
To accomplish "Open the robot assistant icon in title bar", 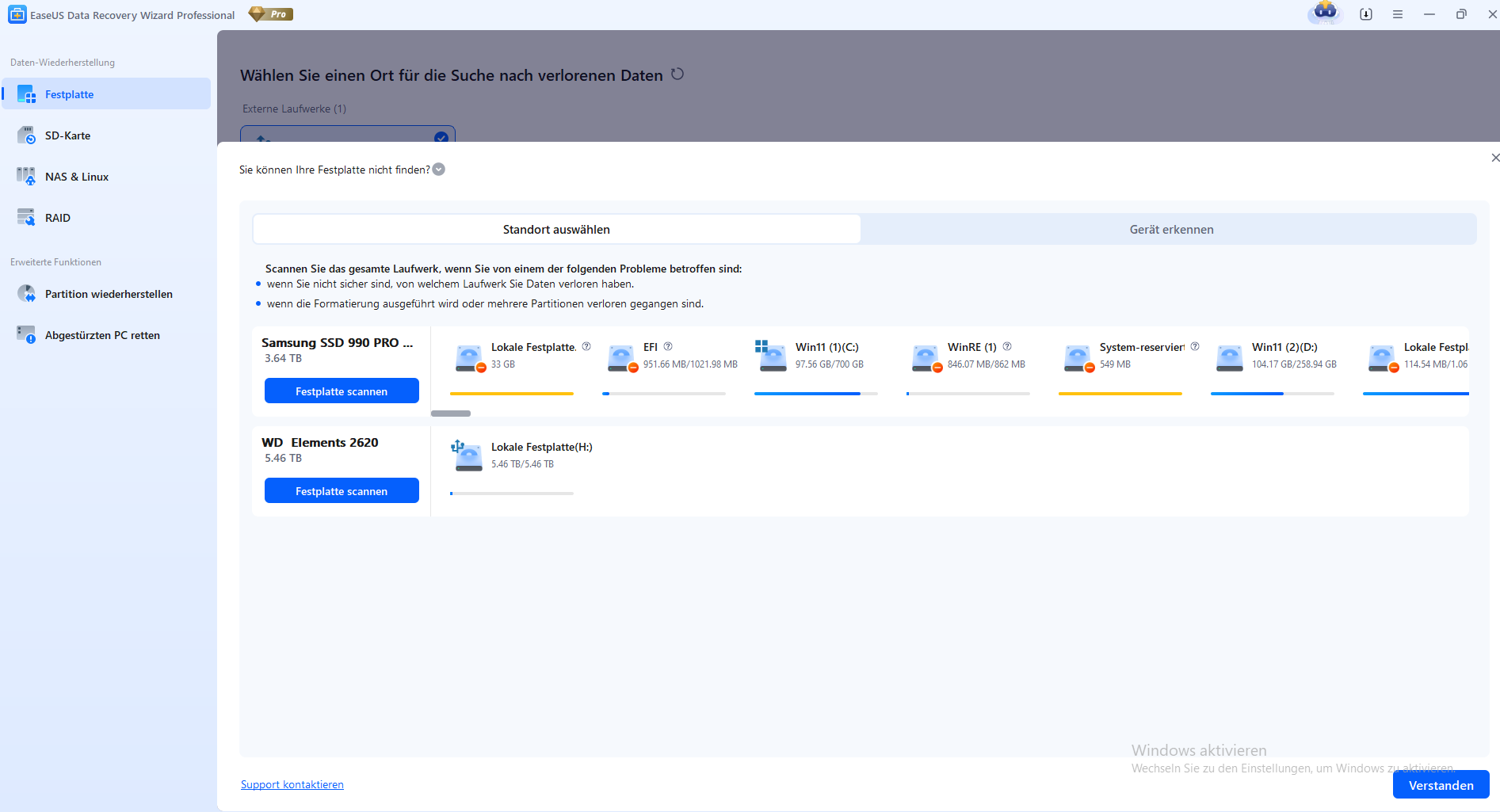I will click(x=1325, y=13).
